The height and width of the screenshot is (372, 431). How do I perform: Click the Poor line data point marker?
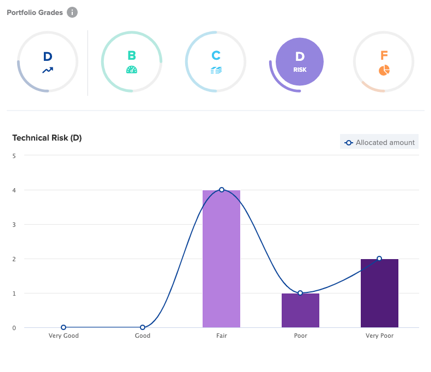300,293
